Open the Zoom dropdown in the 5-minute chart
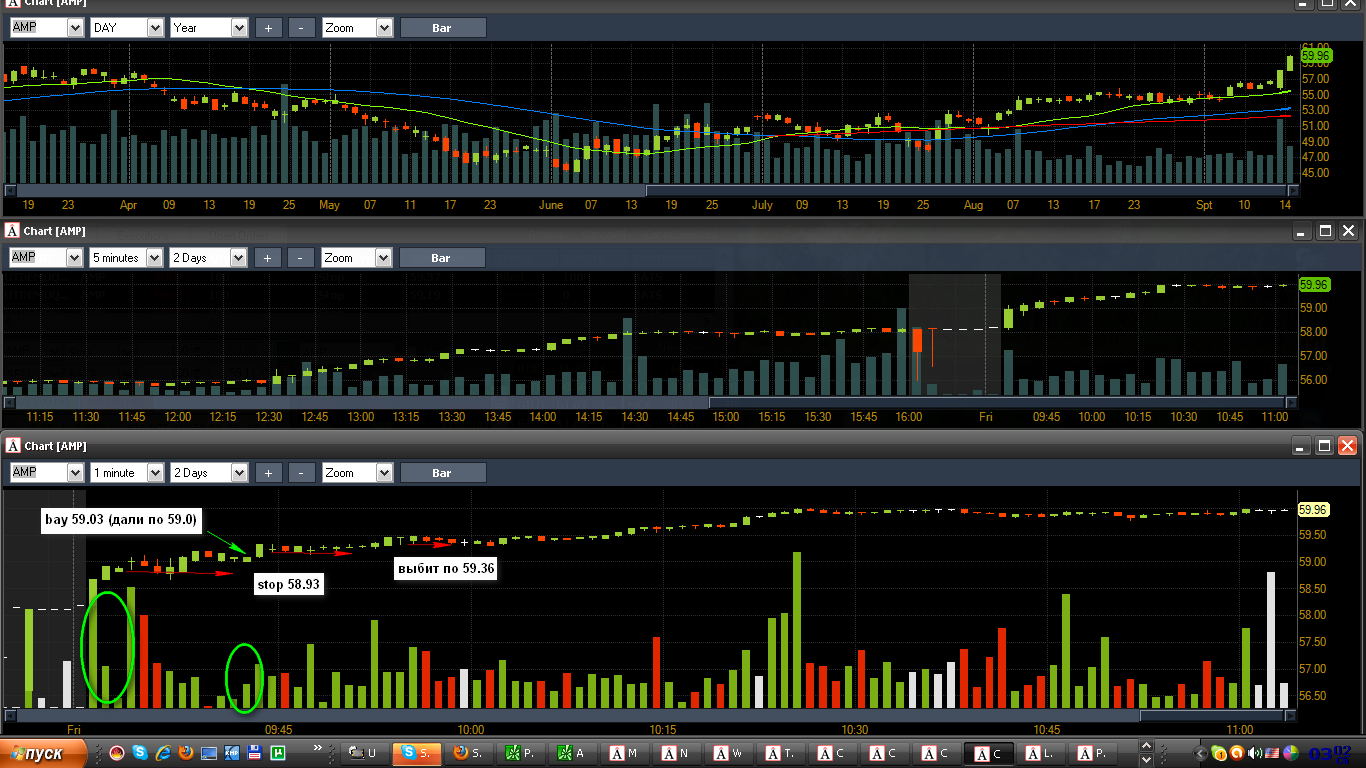Viewport: 1366px width, 768px height. coord(384,258)
